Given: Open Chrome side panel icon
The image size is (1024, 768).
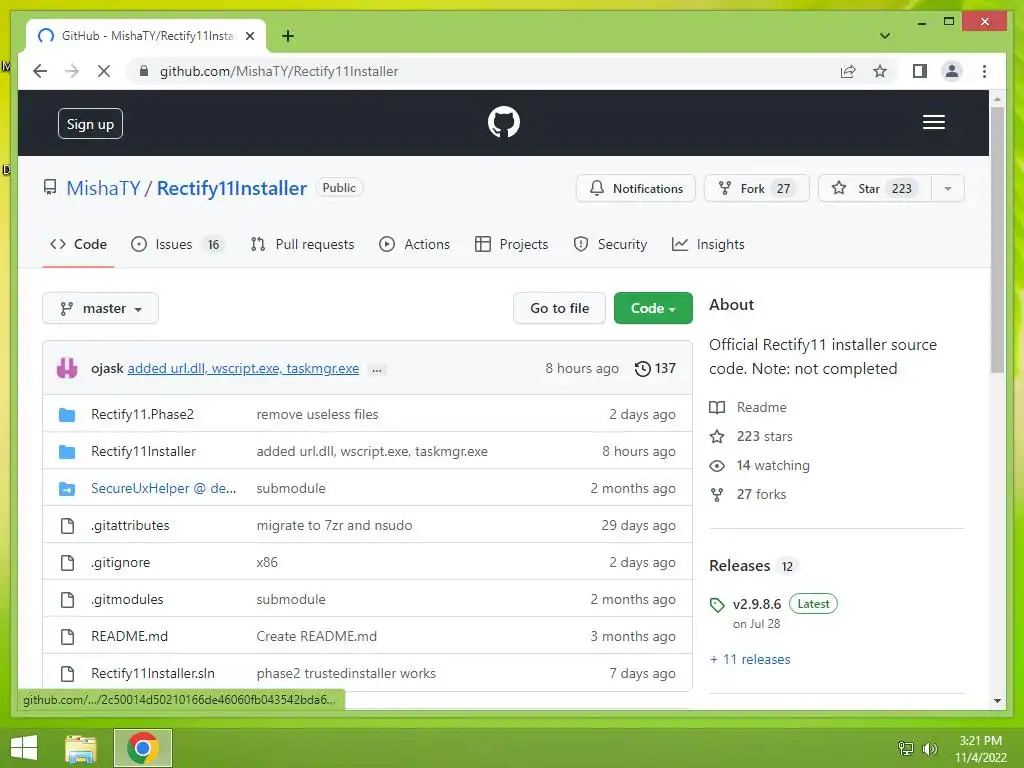Looking at the screenshot, I should coord(920,71).
